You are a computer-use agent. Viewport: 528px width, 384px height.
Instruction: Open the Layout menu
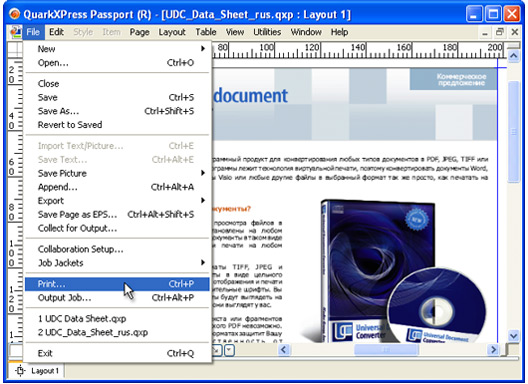[172, 32]
